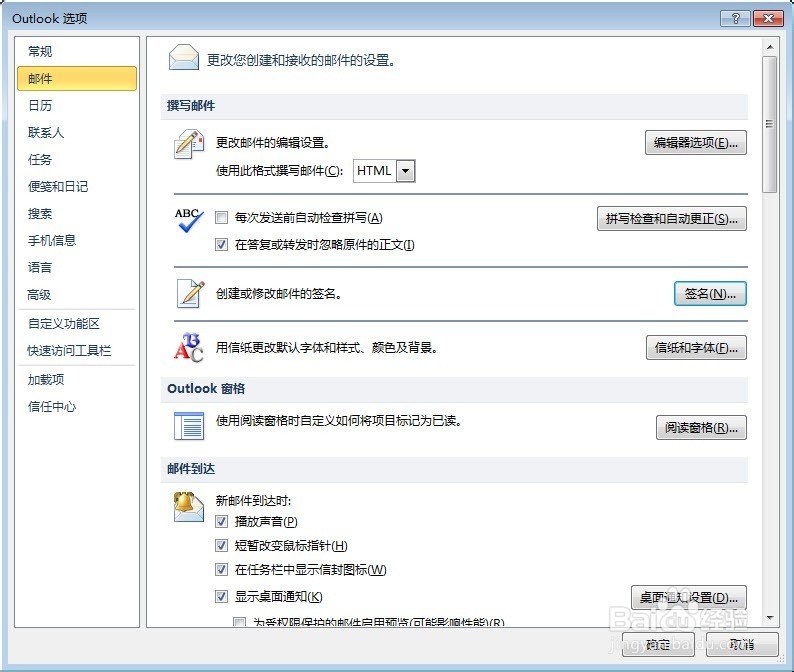
Task: Click the vertical scrollbar thumb
Action: tap(770, 124)
